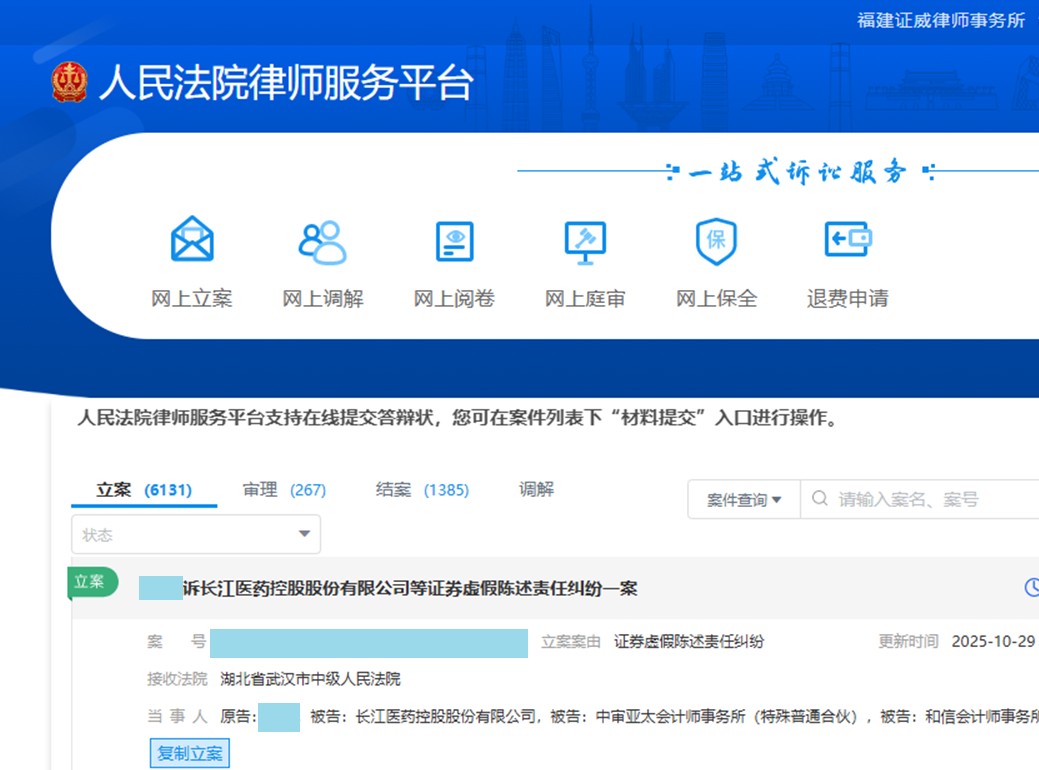The height and width of the screenshot is (770, 1039).
Task: Expand the 状态 dropdown
Action: 196,534
